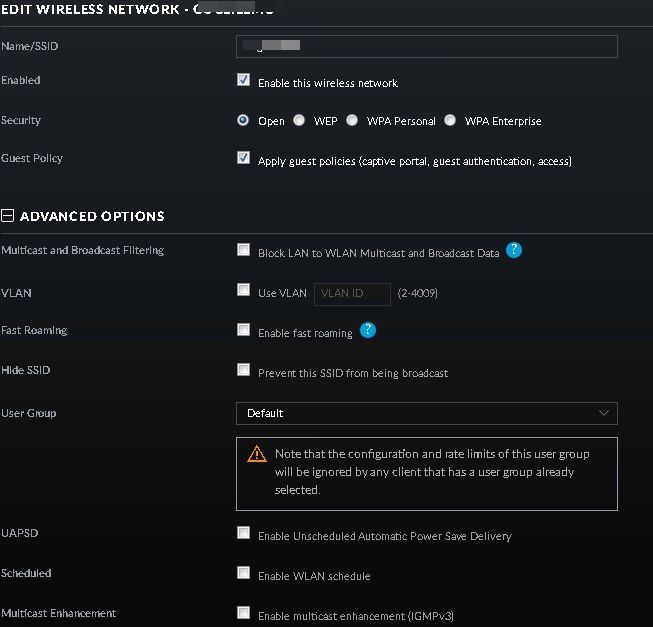Check the Use VLAN checkbox

243,290
